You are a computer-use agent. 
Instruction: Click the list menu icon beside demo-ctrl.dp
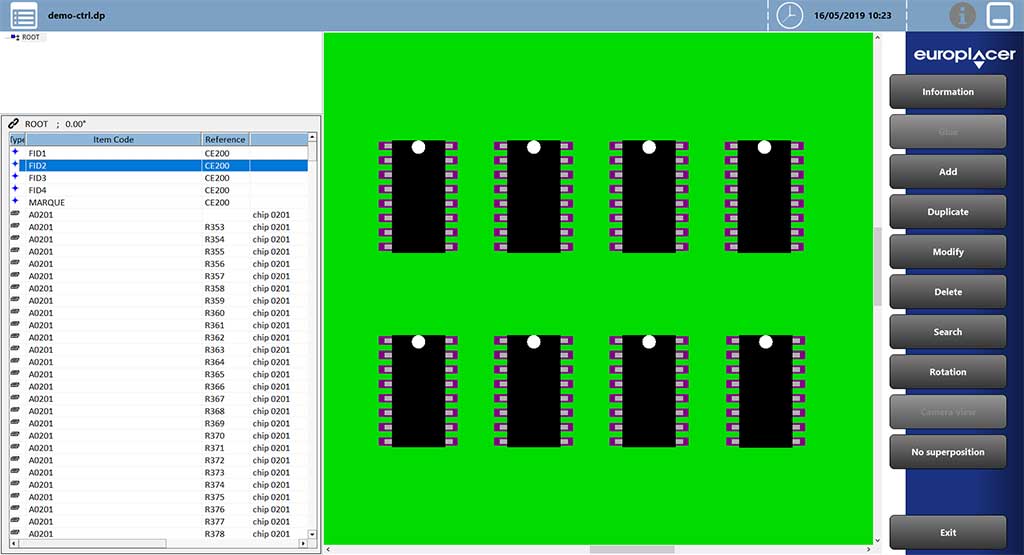point(24,16)
